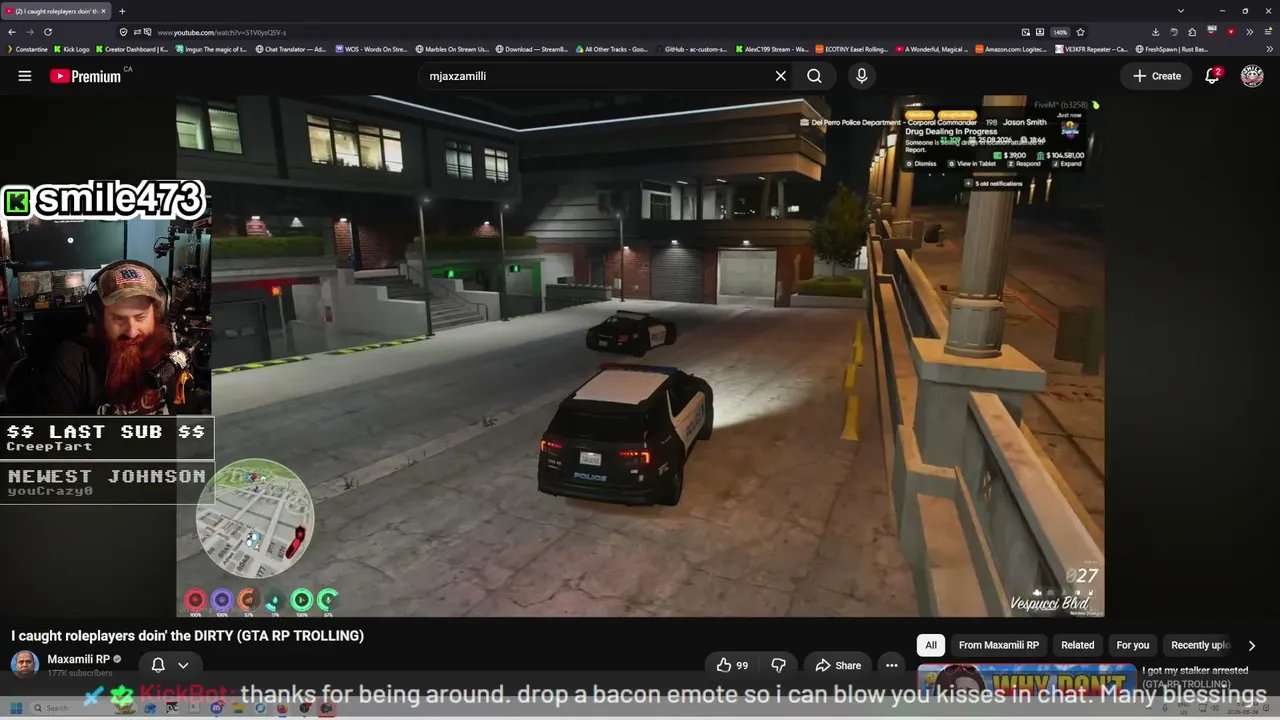Open Maxamili RP channel name
Image resolution: width=1280 pixels, height=720 pixels.
tap(78, 659)
